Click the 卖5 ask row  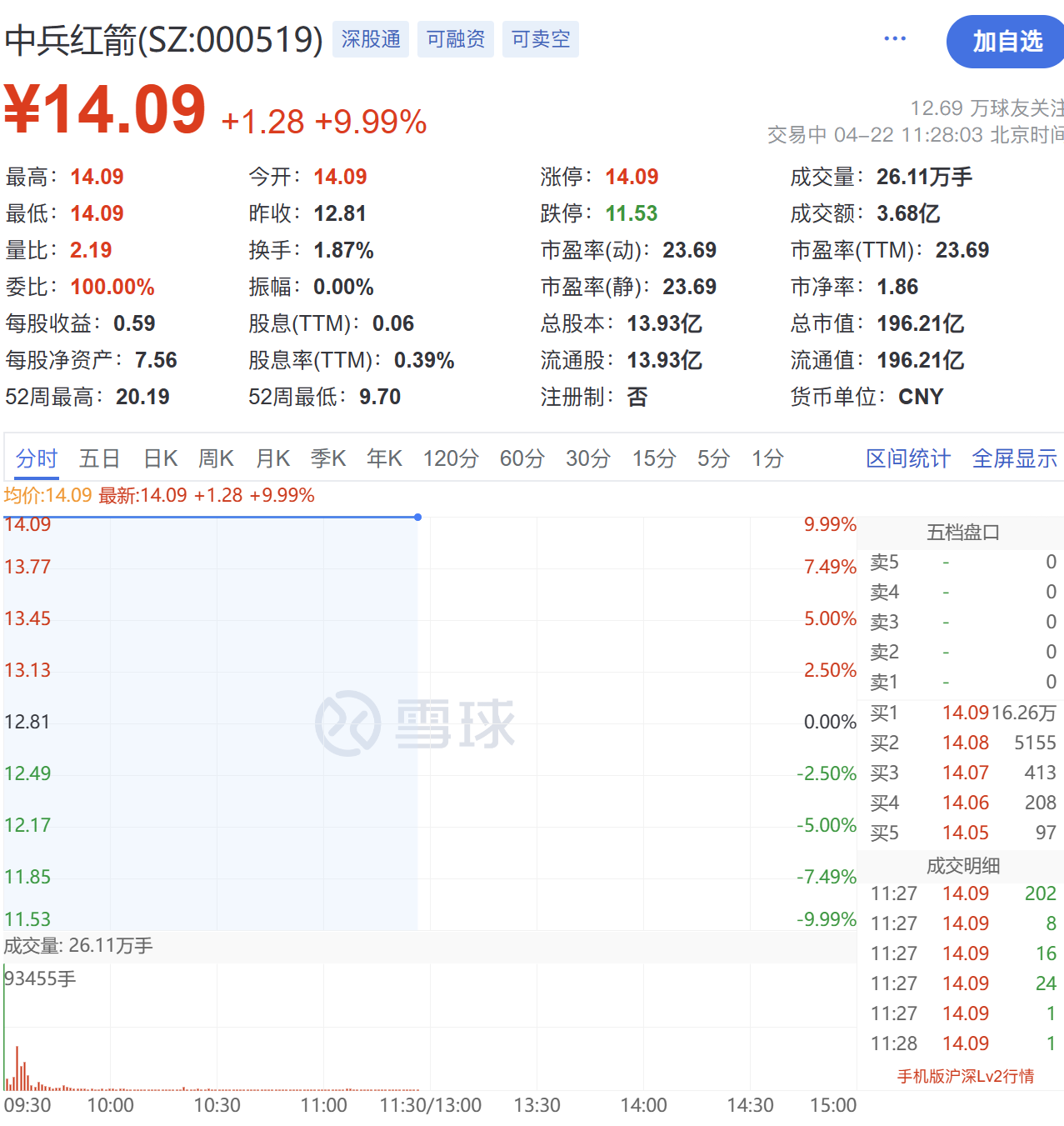(x=963, y=562)
